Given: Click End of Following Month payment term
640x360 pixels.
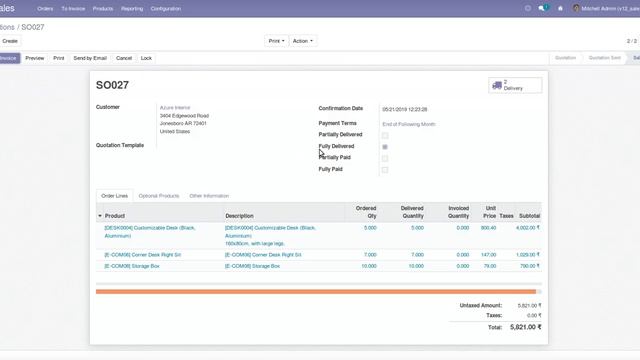Looking at the screenshot, I should [409, 124].
